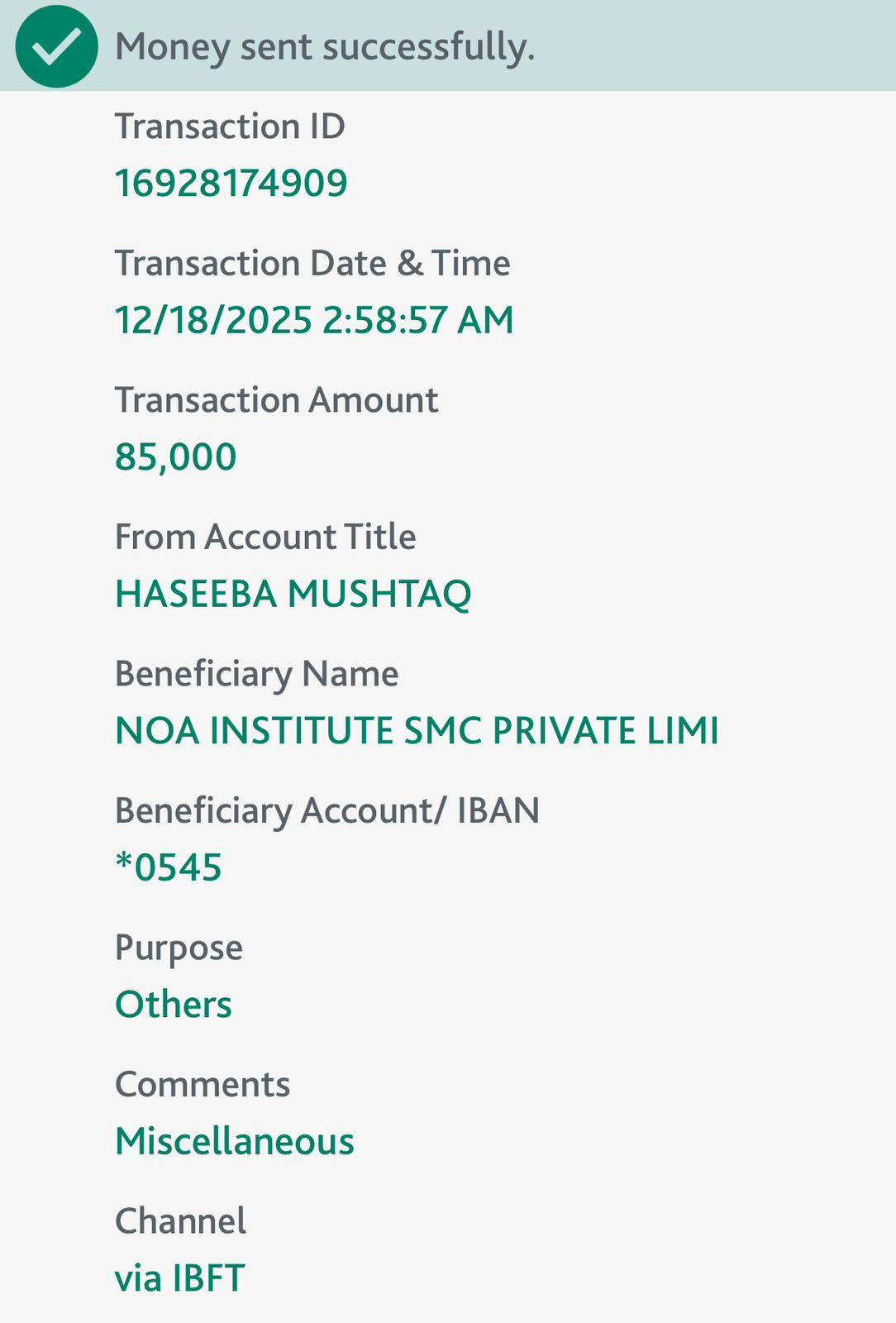Tap the transaction date and time value
The width and height of the screenshot is (896, 1323).
pos(314,320)
